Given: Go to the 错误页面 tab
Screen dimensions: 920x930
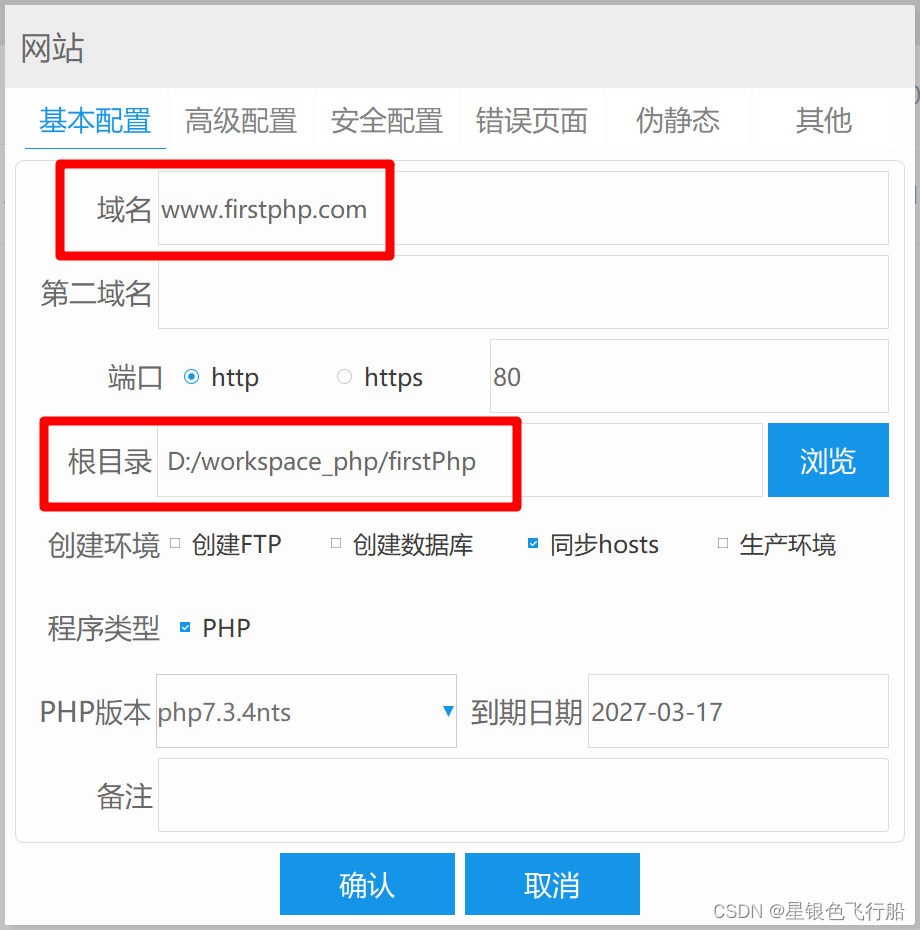Looking at the screenshot, I should tap(531, 121).
